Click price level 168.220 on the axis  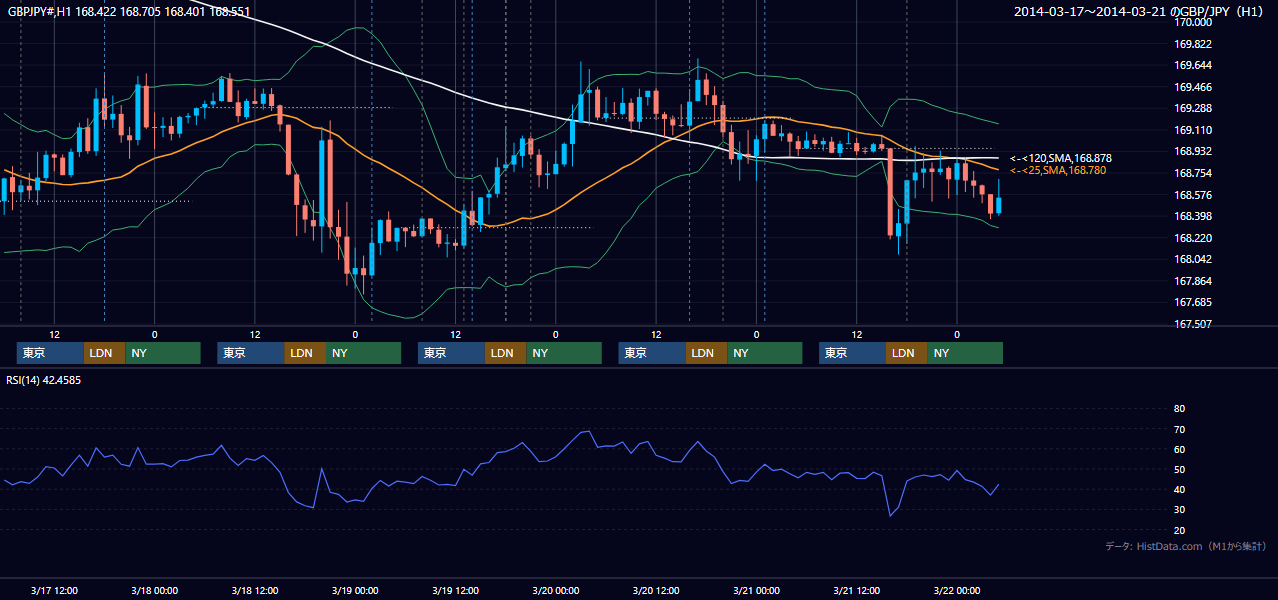pos(1193,238)
